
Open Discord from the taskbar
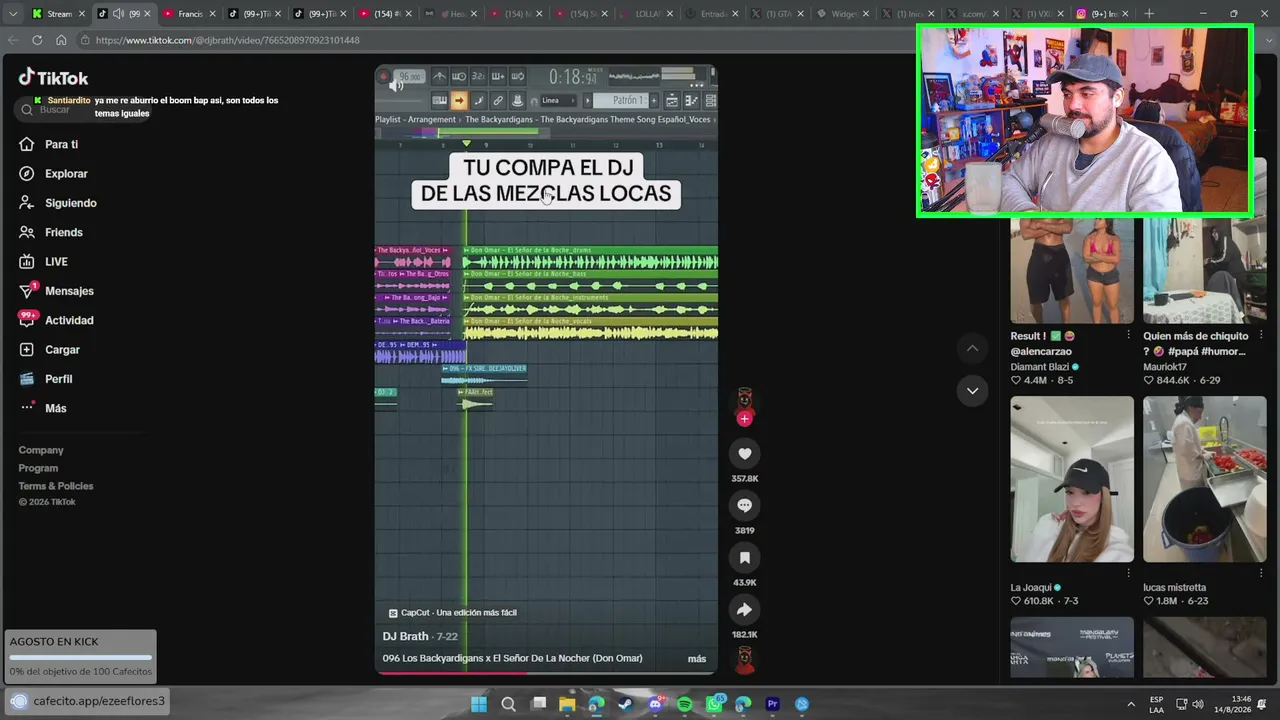coord(655,704)
